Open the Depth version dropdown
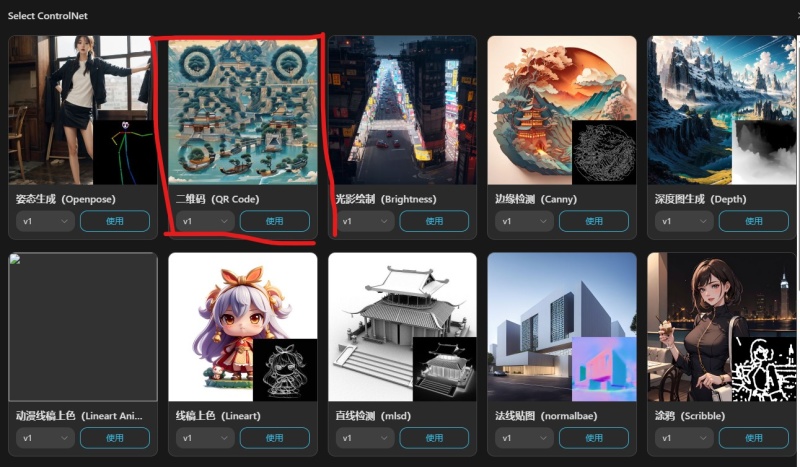 684,221
